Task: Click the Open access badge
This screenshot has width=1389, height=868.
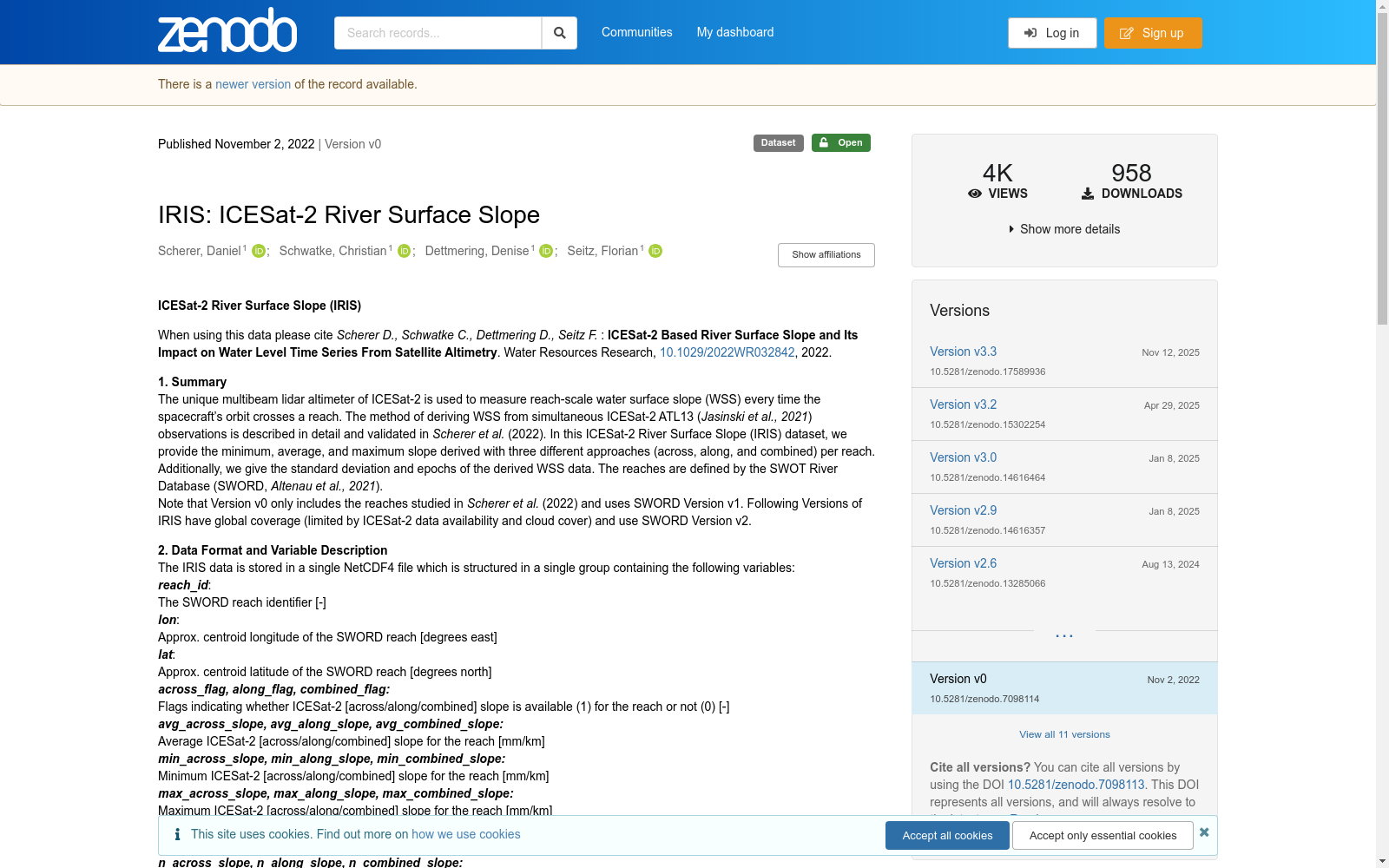Action: coord(840,143)
